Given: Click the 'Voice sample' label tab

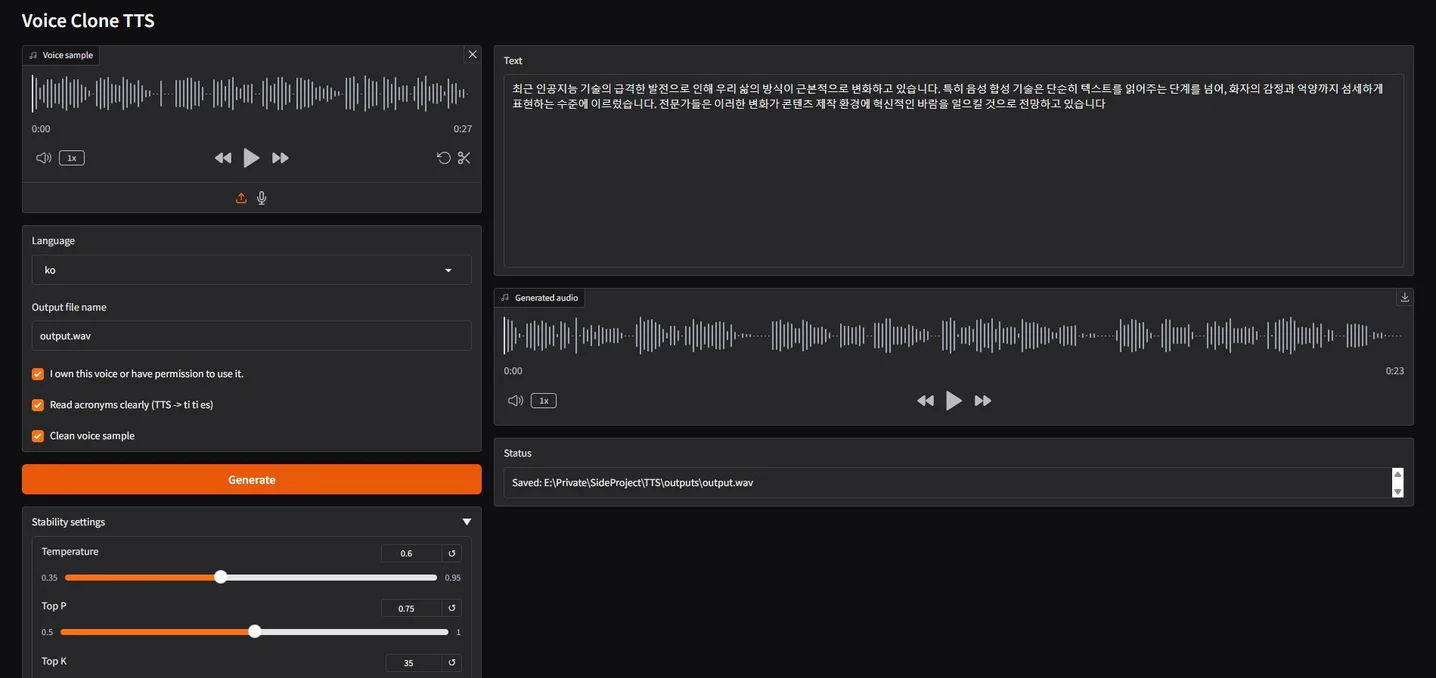Looking at the screenshot, I should pyautogui.click(x=61, y=55).
